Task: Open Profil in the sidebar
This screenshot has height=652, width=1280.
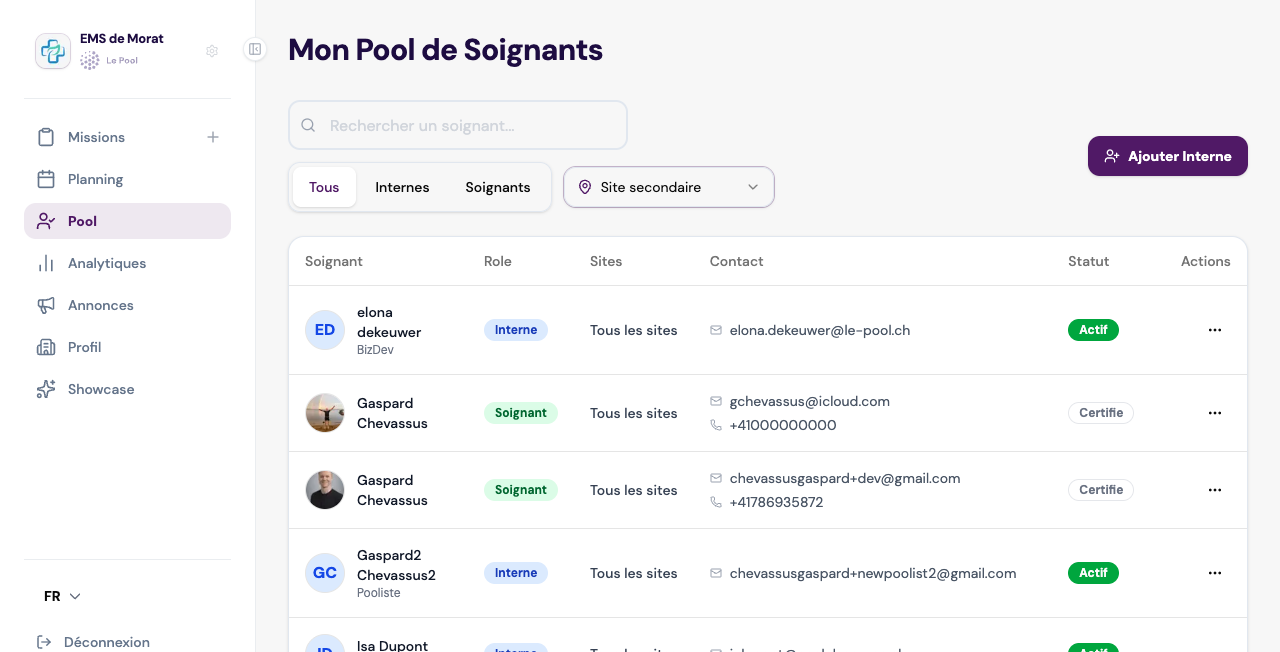Action: tap(127, 347)
